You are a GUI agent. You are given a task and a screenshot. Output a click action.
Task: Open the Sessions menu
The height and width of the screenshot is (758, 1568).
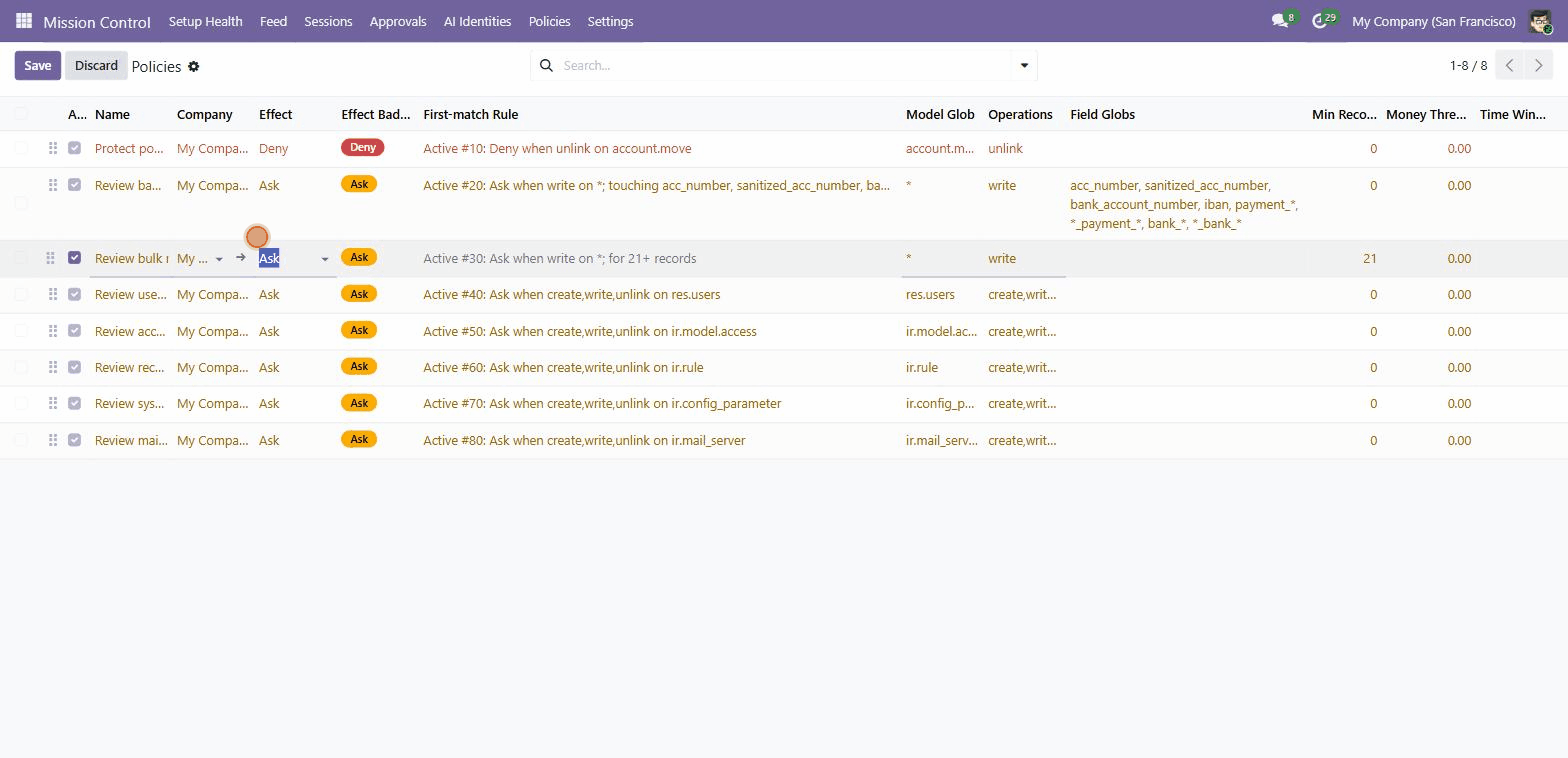pos(328,21)
